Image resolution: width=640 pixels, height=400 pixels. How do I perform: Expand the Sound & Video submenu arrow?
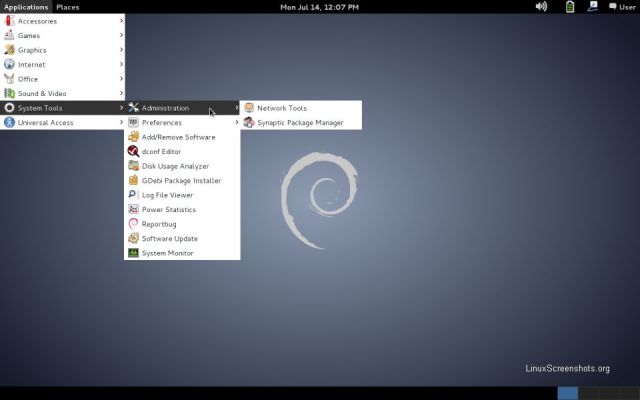(121, 93)
